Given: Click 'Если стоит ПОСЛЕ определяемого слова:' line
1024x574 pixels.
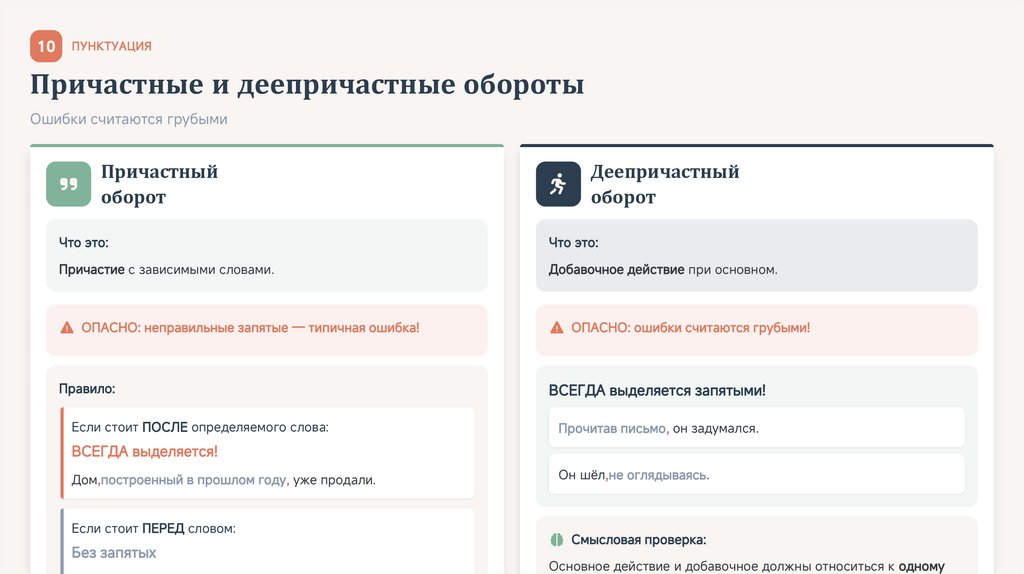Looking at the screenshot, I should pos(200,427).
